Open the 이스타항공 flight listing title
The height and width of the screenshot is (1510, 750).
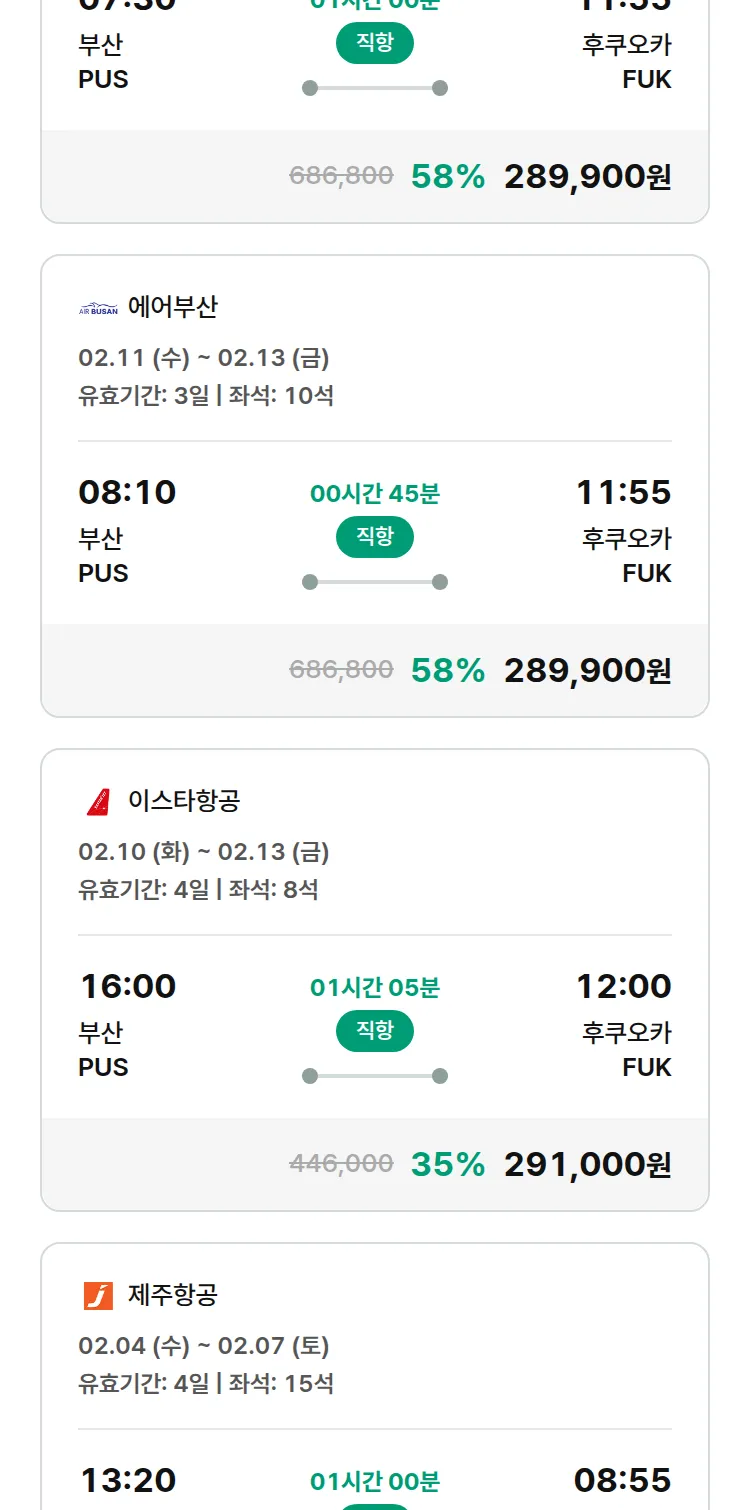click(184, 801)
